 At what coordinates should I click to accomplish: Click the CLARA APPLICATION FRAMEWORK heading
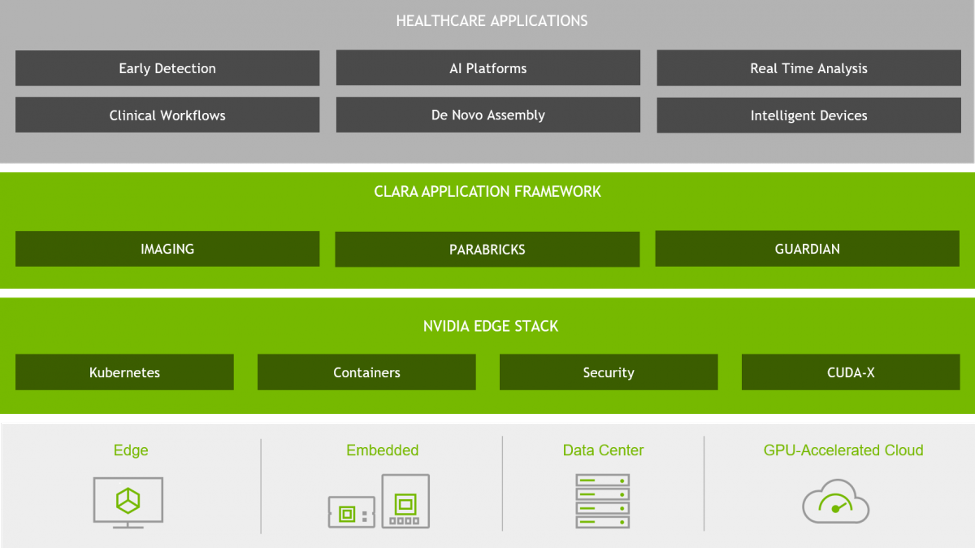pyautogui.click(x=487, y=192)
